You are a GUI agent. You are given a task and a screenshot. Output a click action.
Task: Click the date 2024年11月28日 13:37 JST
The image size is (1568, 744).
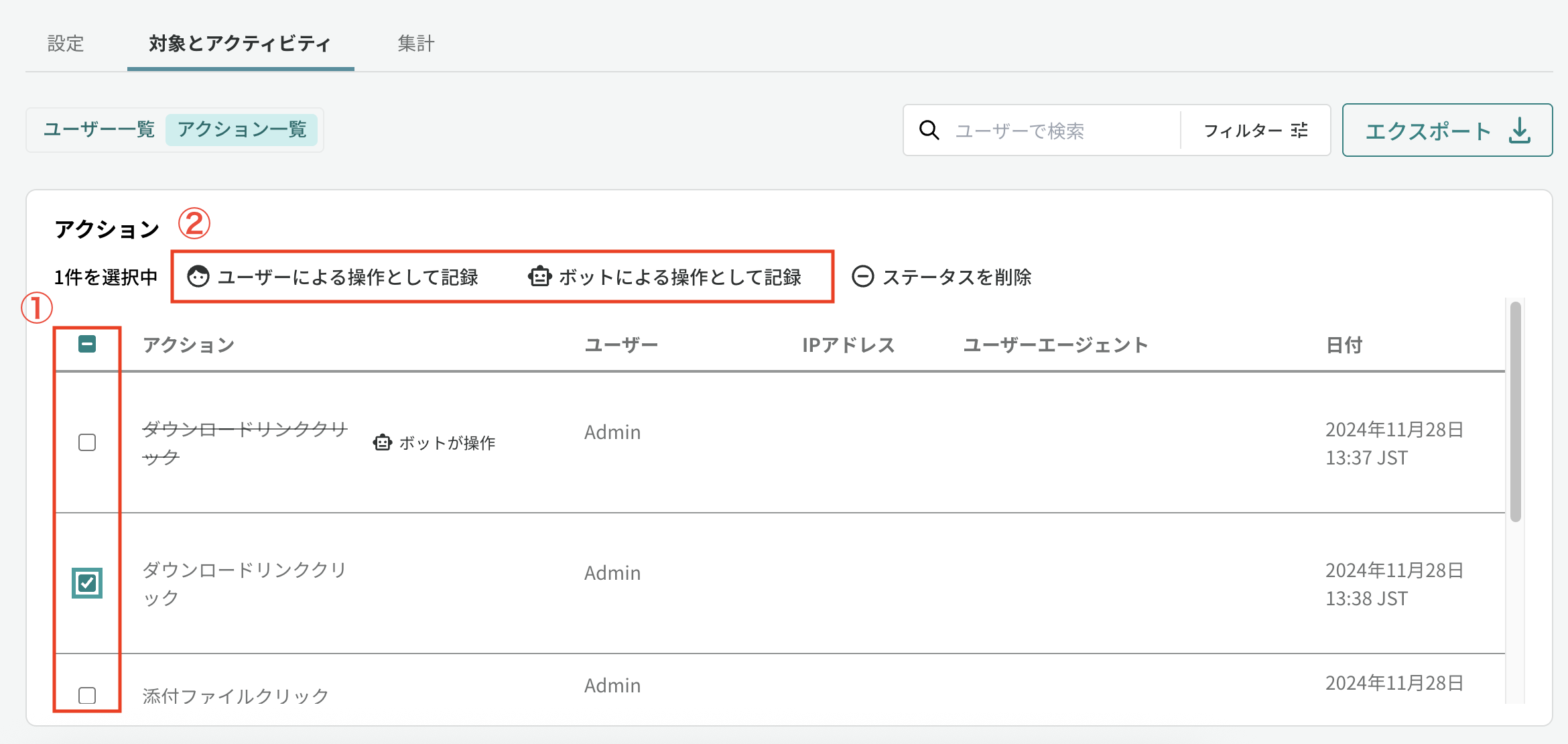coord(1394,443)
